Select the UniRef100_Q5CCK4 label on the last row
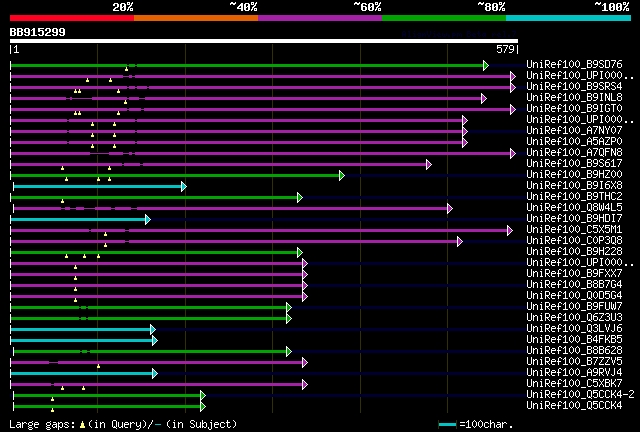This screenshot has width=640, height=432. coord(574,405)
